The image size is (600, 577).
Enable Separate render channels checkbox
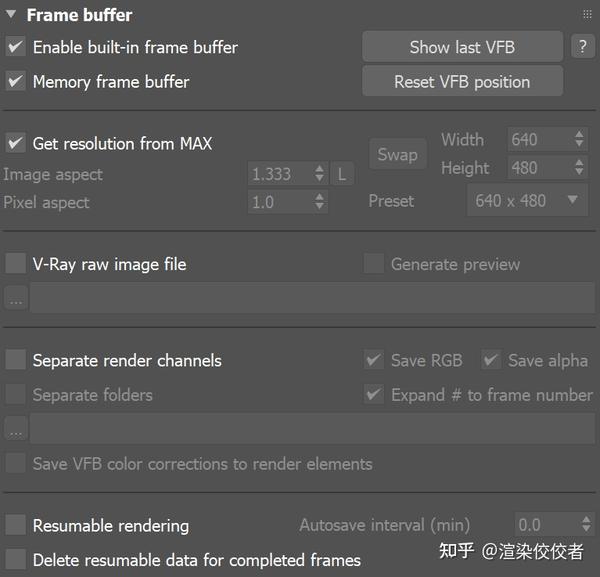click(x=15, y=360)
